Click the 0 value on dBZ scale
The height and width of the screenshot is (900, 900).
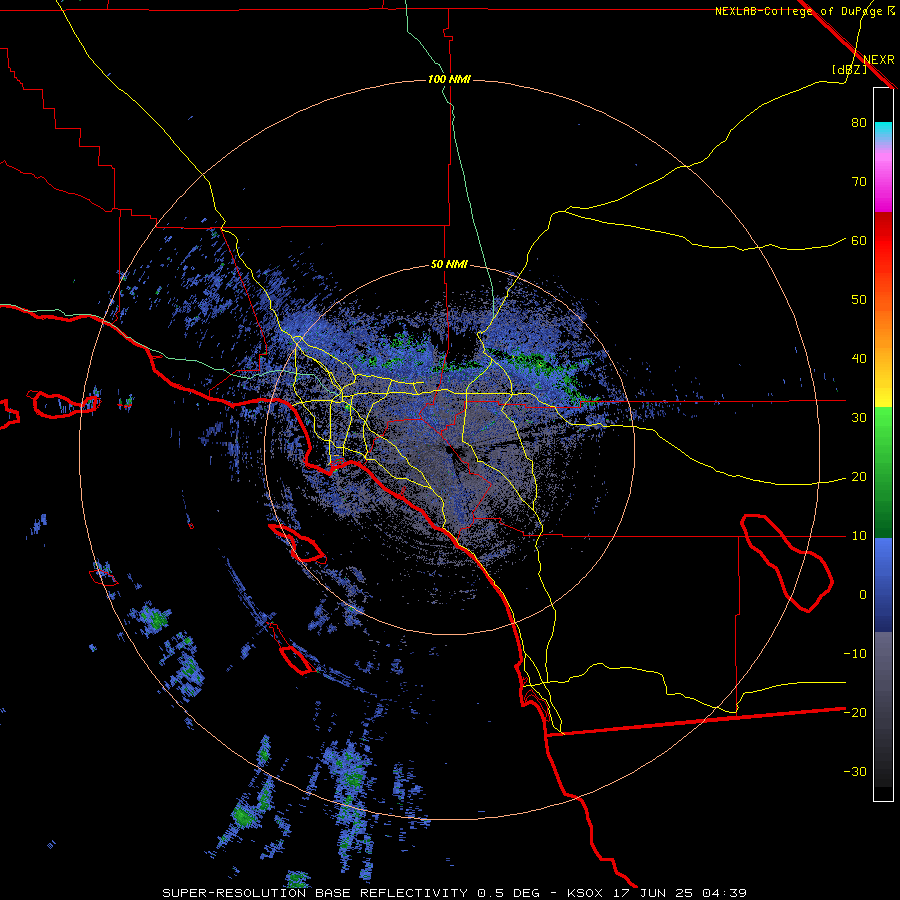click(x=863, y=595)
